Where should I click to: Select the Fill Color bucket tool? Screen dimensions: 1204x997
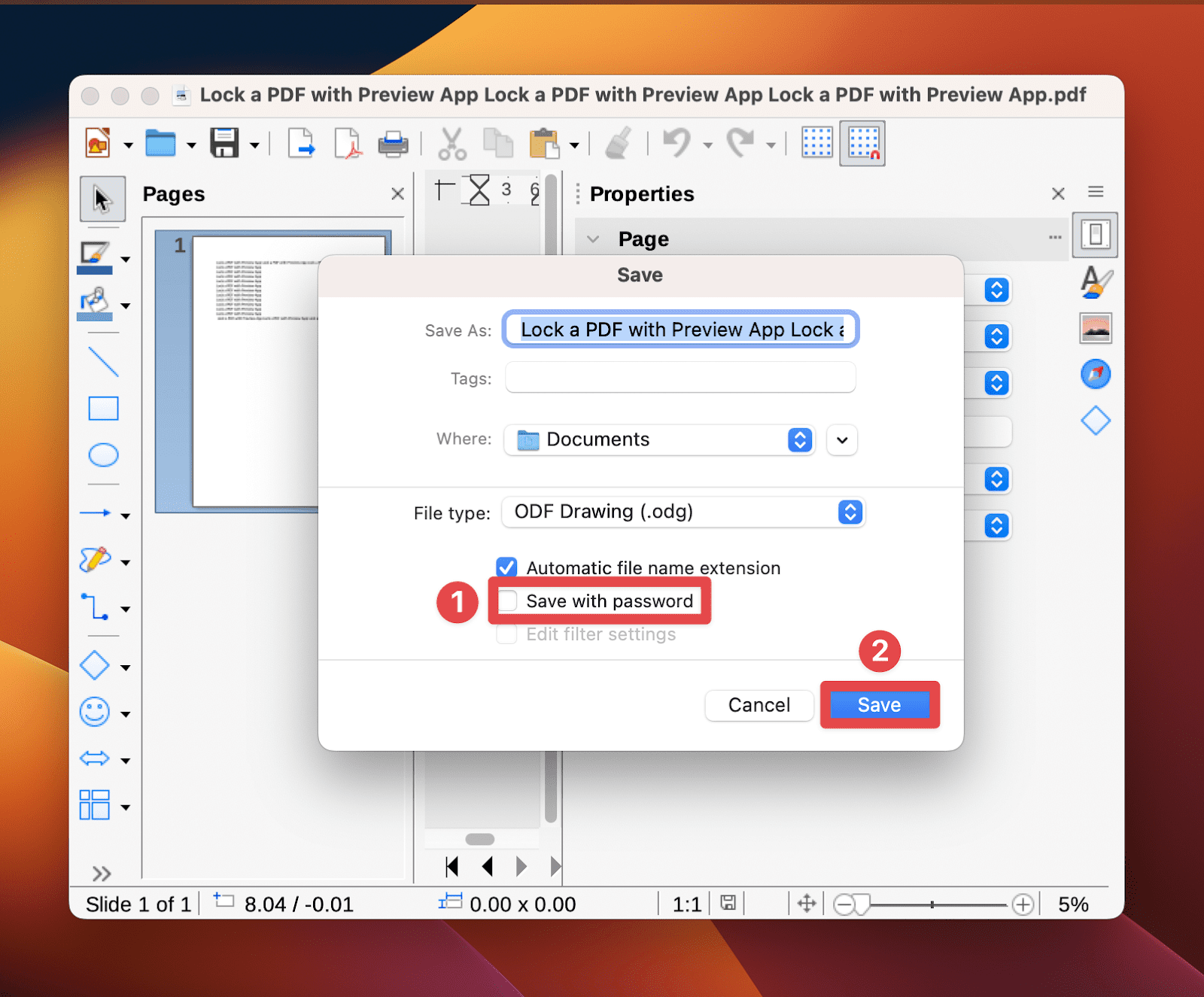point(95,305)
